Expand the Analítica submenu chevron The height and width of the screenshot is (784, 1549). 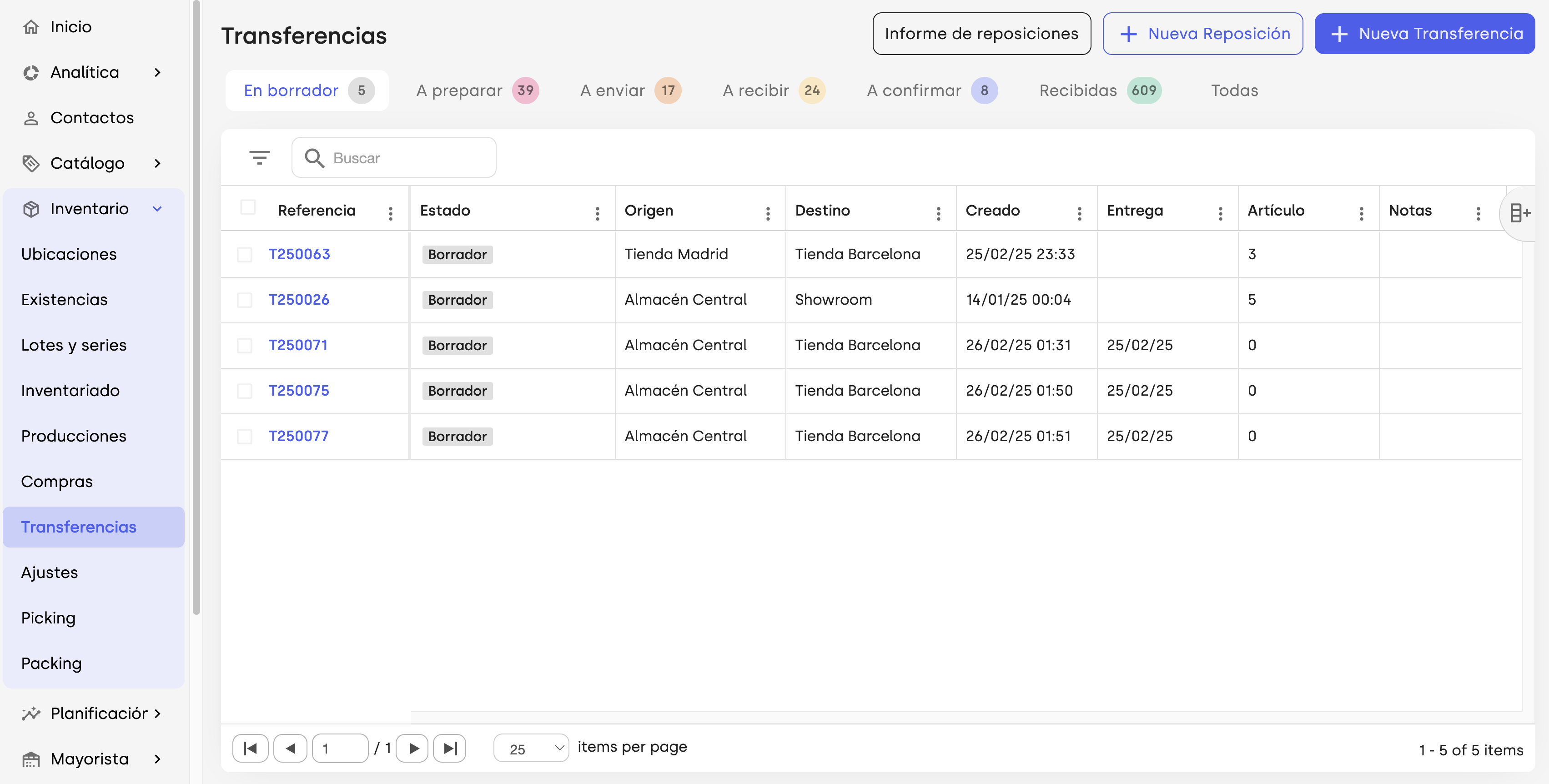point(157,73)
